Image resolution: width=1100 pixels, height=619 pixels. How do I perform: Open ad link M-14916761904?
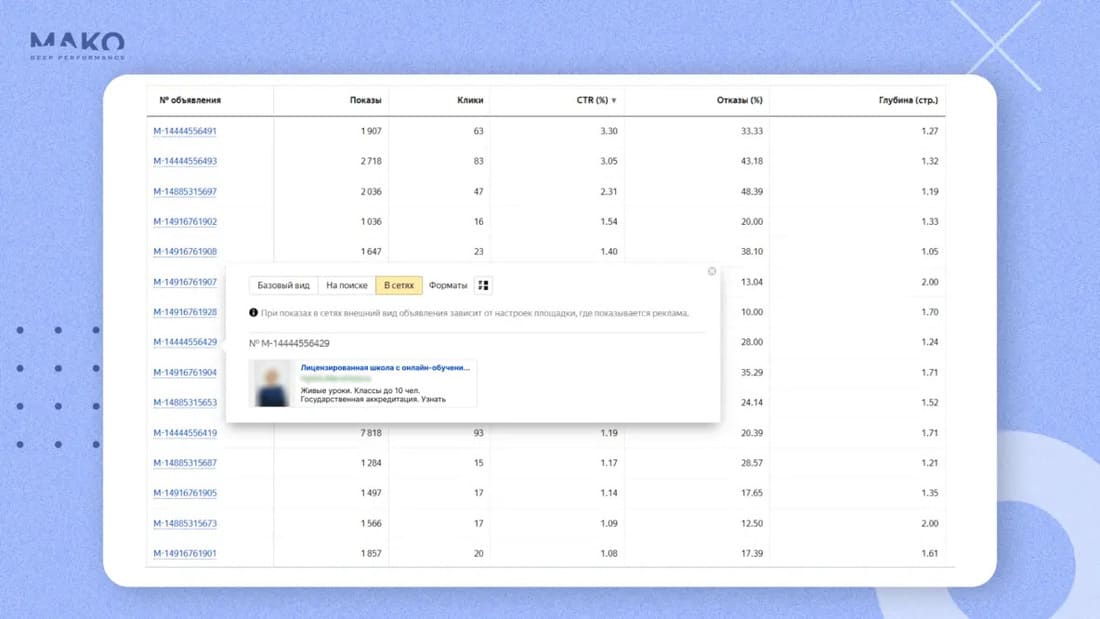pyautogui.click(x=185, y=373)
